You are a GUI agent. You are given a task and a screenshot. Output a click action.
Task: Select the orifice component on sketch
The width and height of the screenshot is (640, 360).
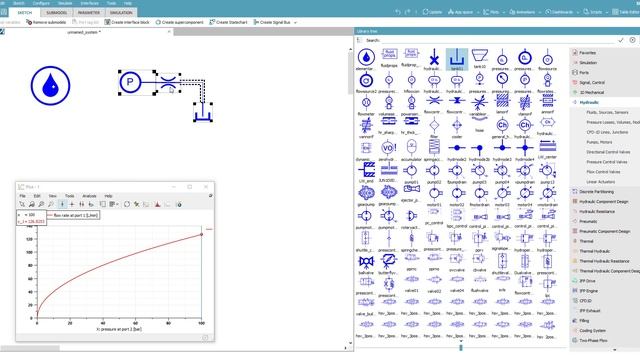coord(168,82)
